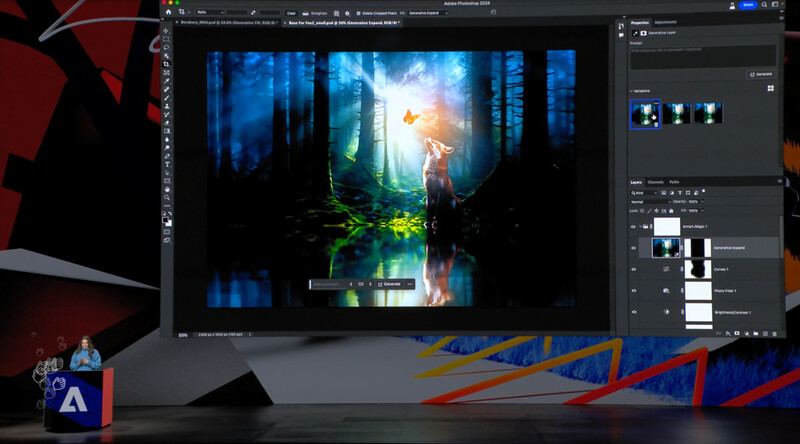The image size is (800, 444).
Task: Open the Kind filter dropdown in Layers
Action: 644,193
